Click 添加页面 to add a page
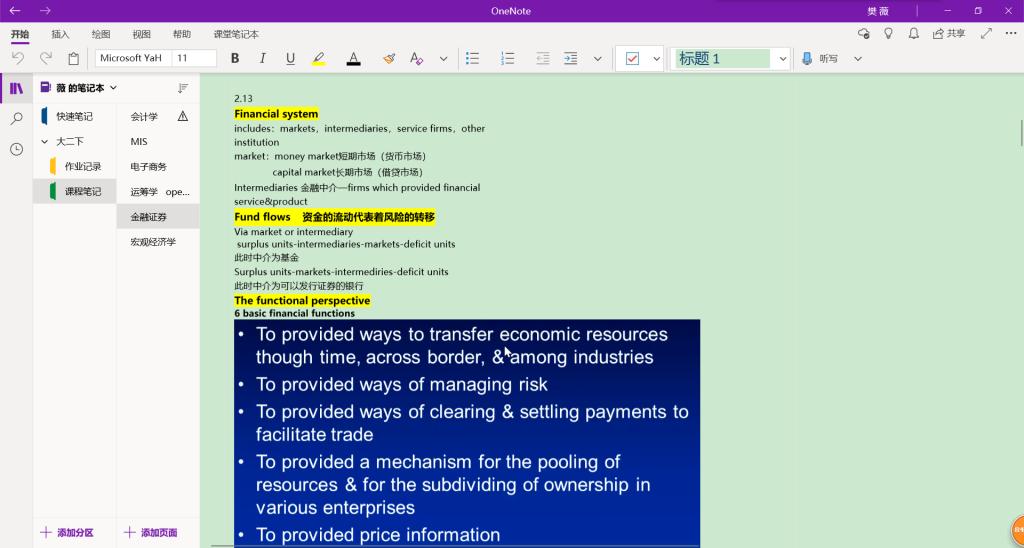The height and width of the screenshot is (548, 1024). (x=150, y=533)
